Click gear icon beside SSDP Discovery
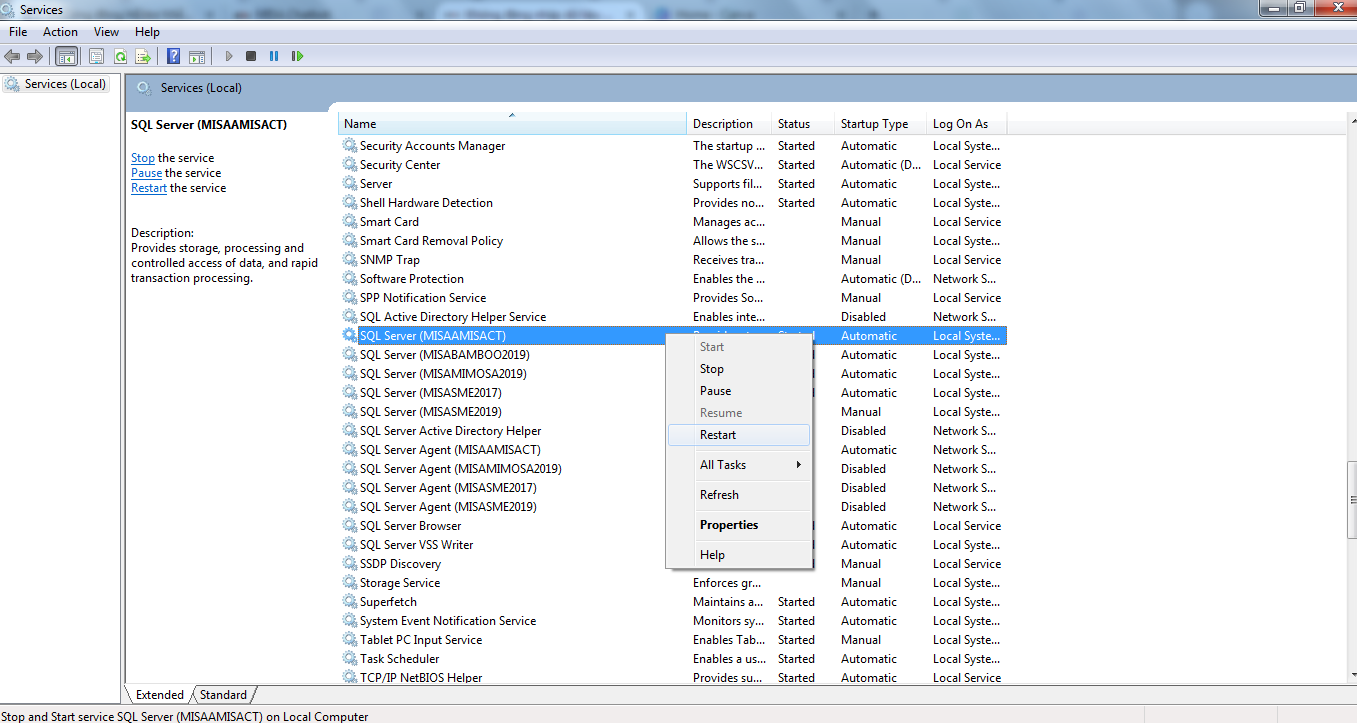Viewport: 1357px width, 723px height. tap(349, 564)
